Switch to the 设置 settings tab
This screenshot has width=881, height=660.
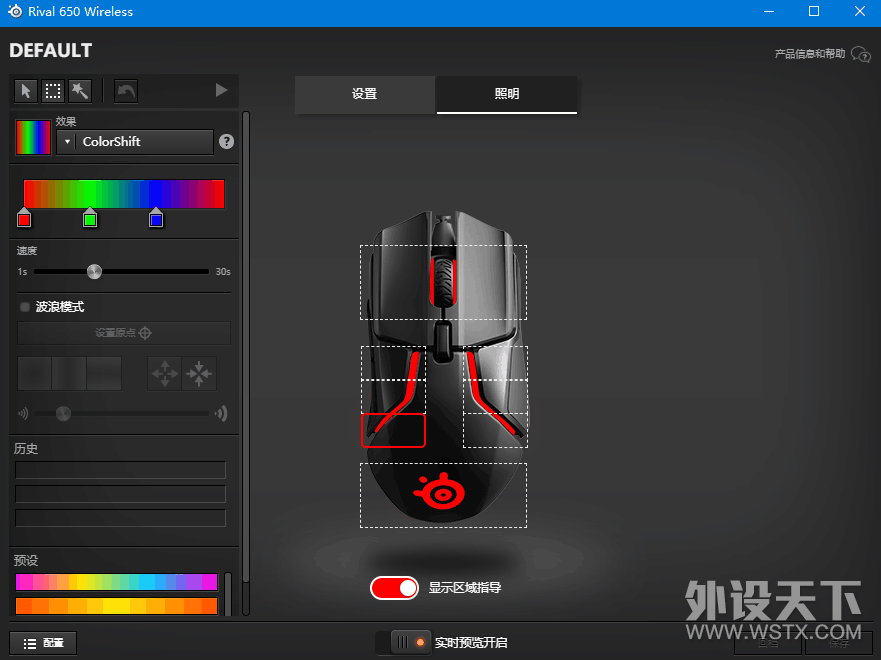365,94
